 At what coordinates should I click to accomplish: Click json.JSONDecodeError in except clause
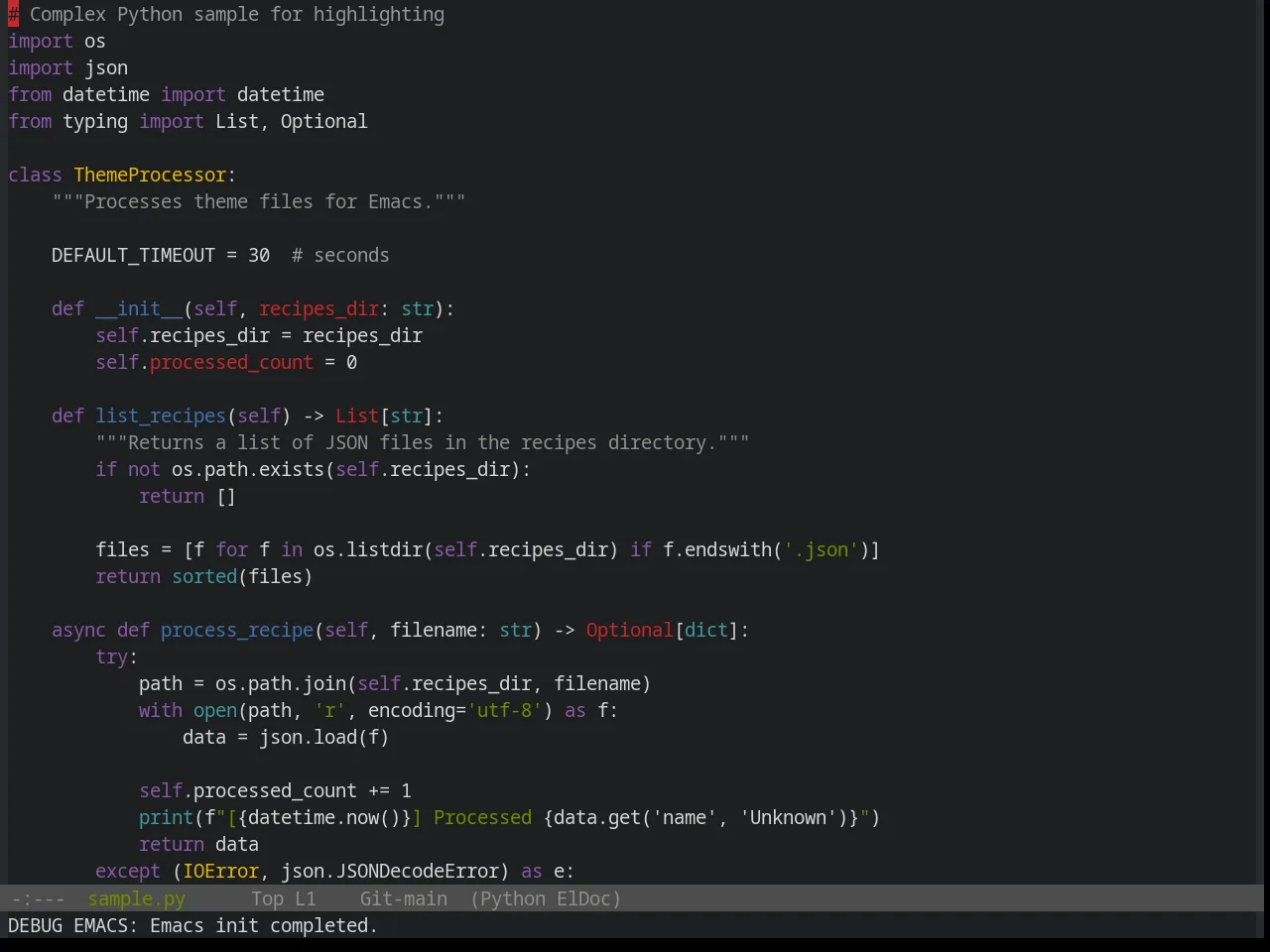point(395,871)
